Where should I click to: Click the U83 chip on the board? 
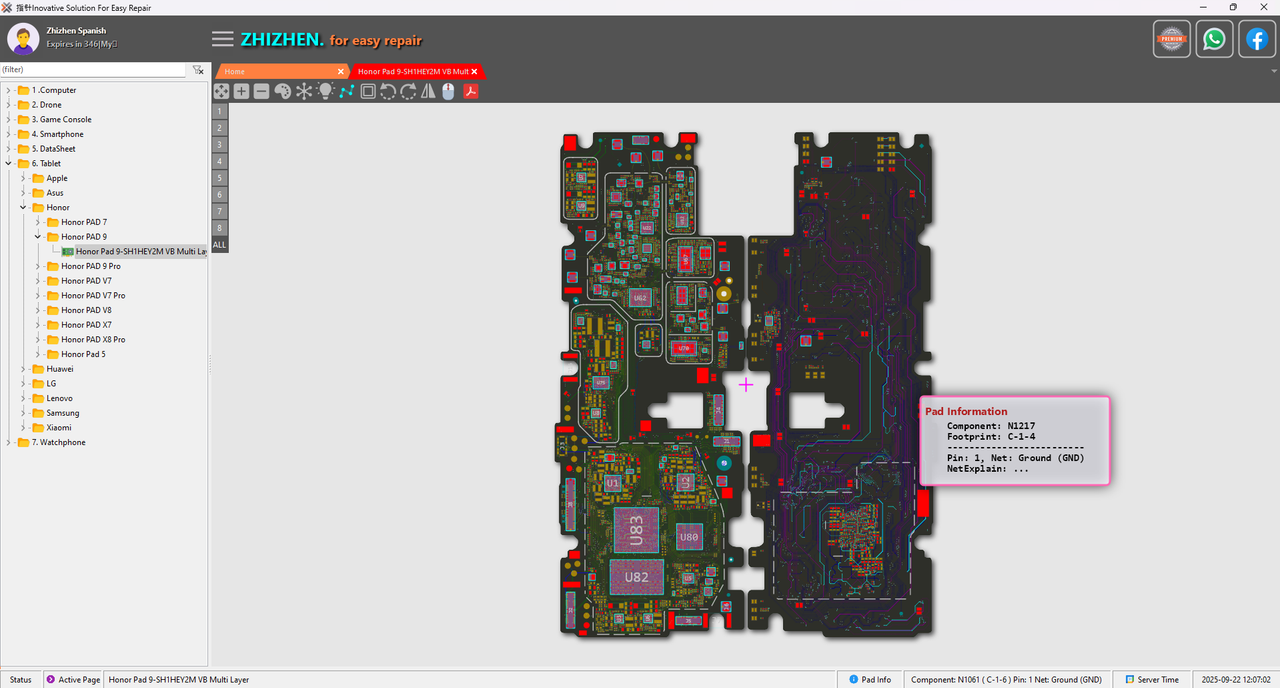point(635,530)
